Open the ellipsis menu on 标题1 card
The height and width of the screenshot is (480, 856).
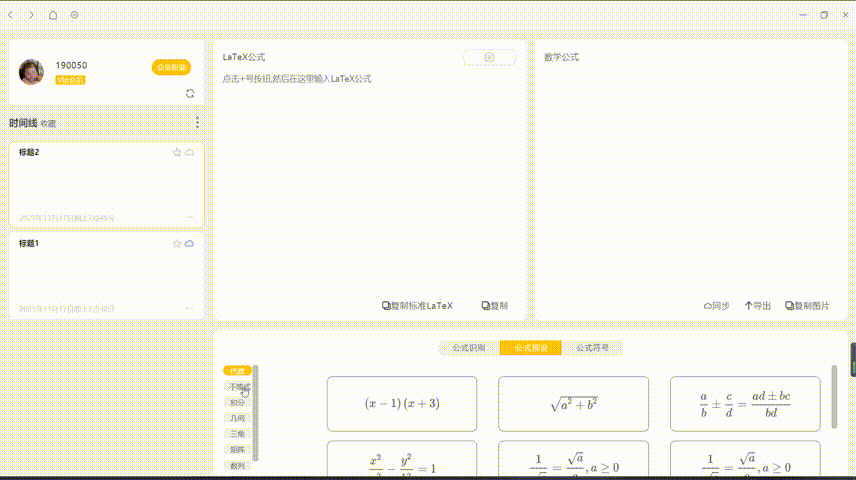tap(189, 308)
